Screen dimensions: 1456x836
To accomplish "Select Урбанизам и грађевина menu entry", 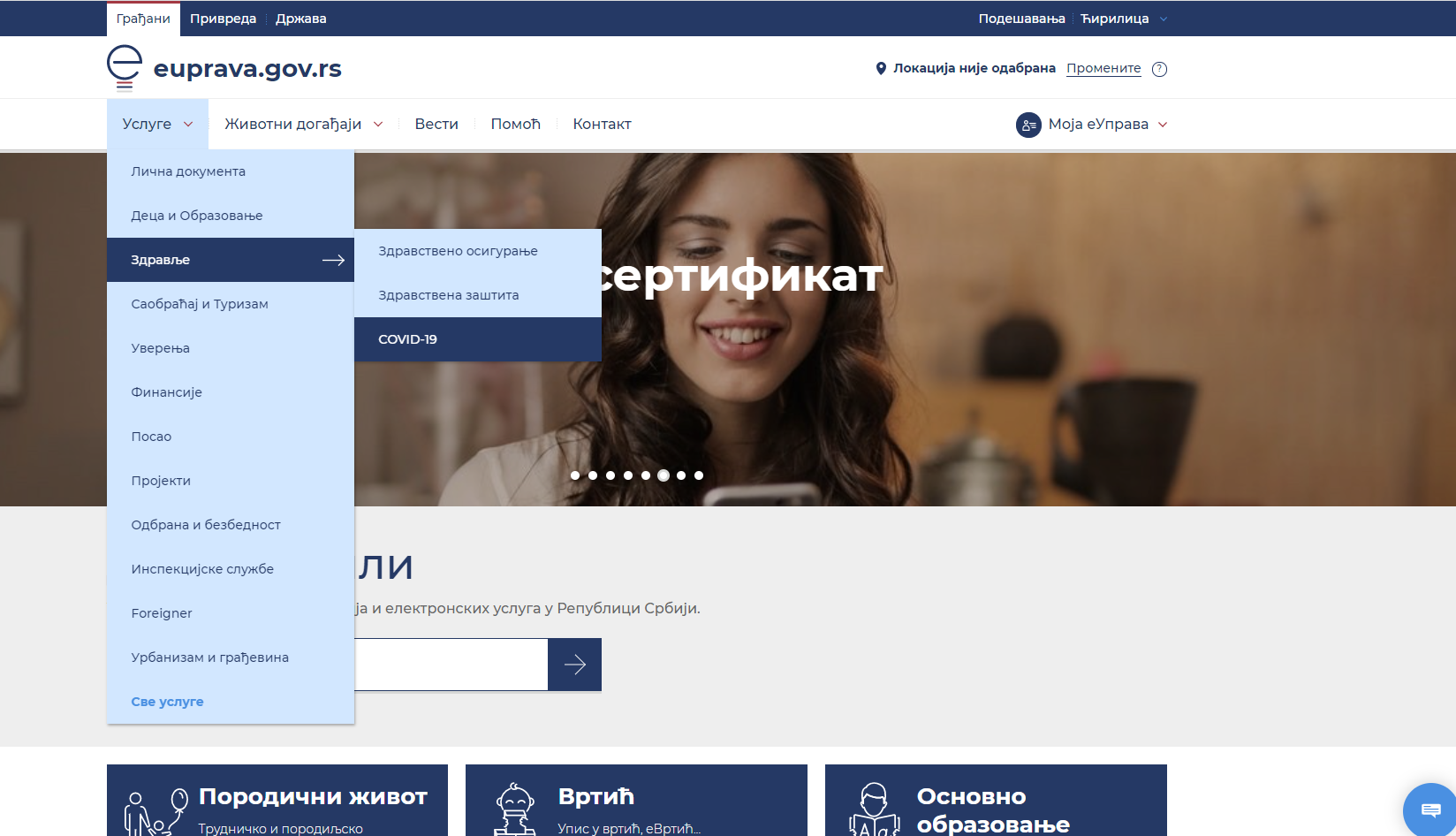I will (231, 657).
